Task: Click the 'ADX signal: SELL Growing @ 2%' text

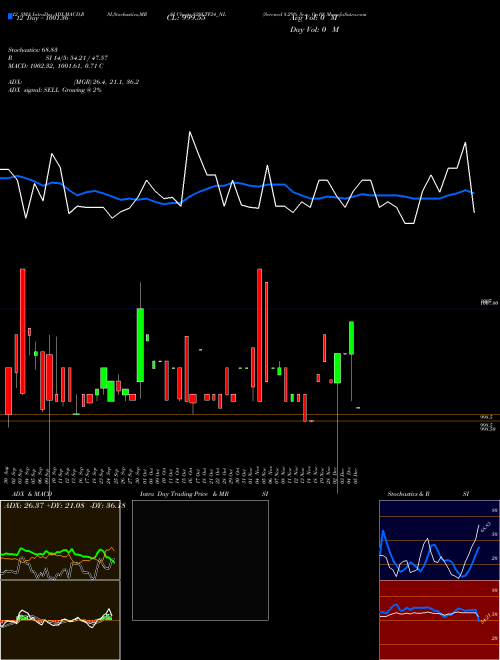Action: [x=55, y=90]
